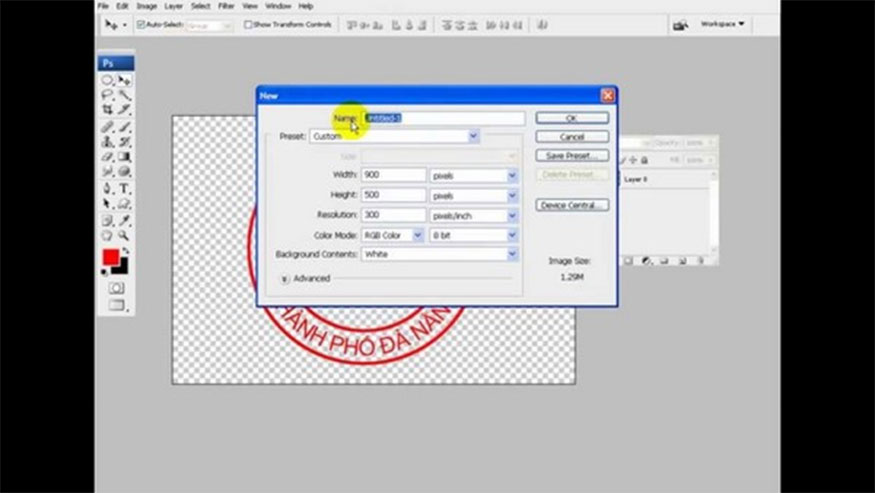Click Cancel in the New dialog
The image size is (875, 493).
tap(572, 137)
